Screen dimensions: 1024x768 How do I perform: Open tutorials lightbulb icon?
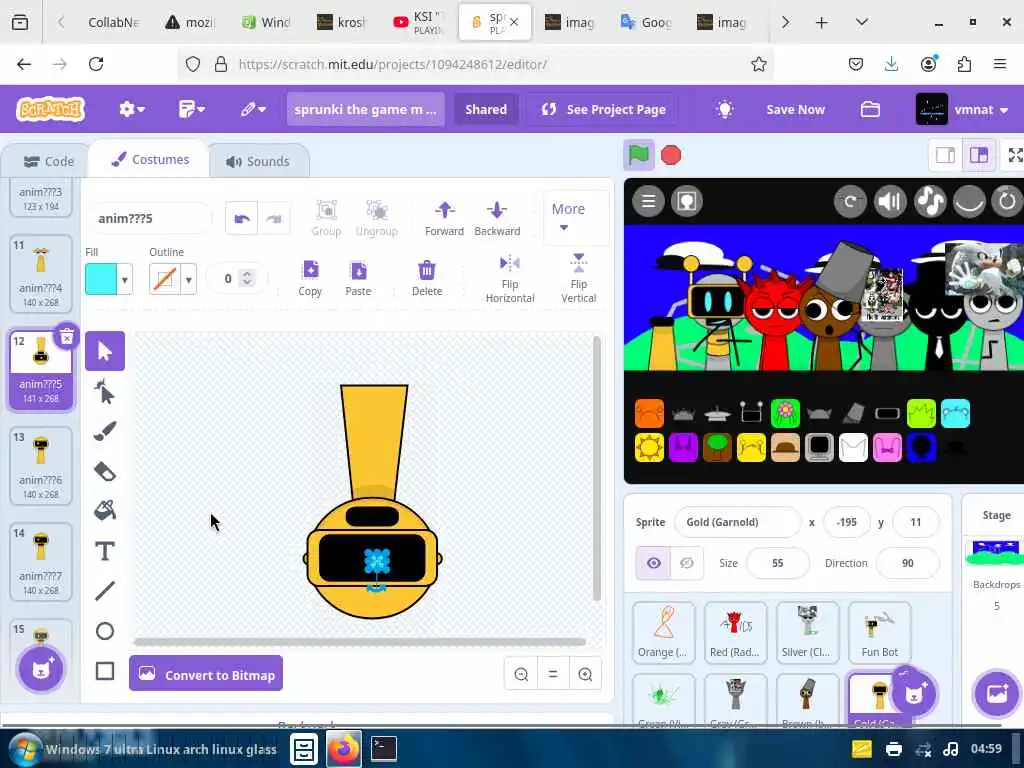[x=724, y=110]
